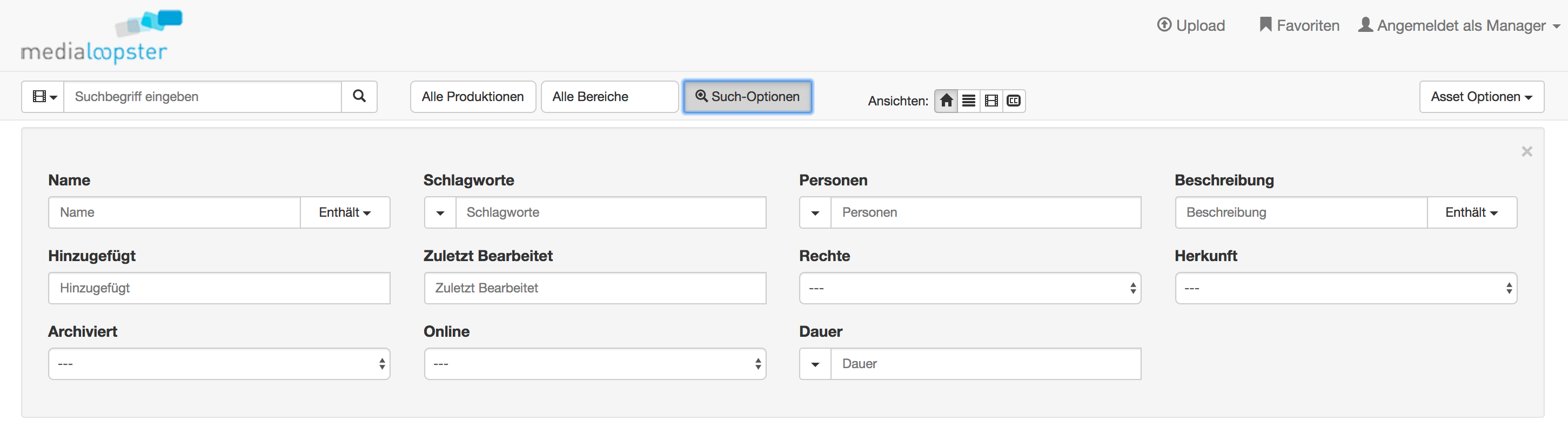The image size is (1568, 433).
Task: Select the closed-caption view icon
Action: point(1014,101)
